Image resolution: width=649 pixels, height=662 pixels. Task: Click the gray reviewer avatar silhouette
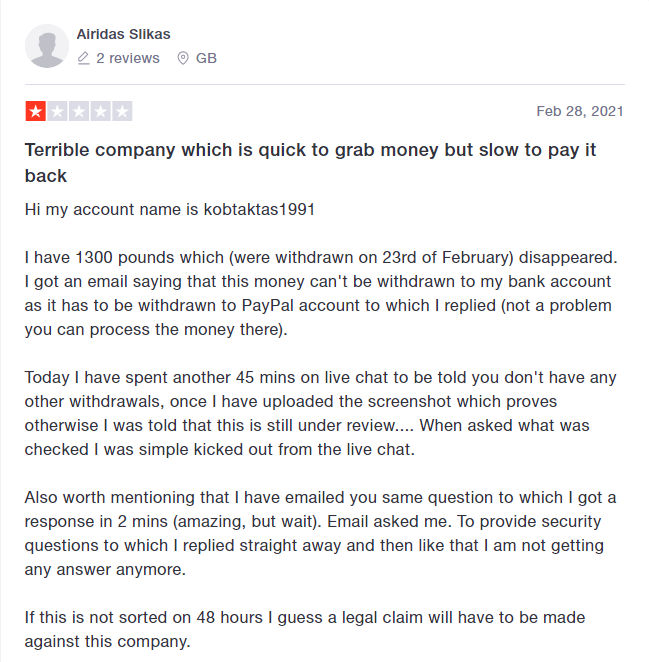click(x=46, y=46)
